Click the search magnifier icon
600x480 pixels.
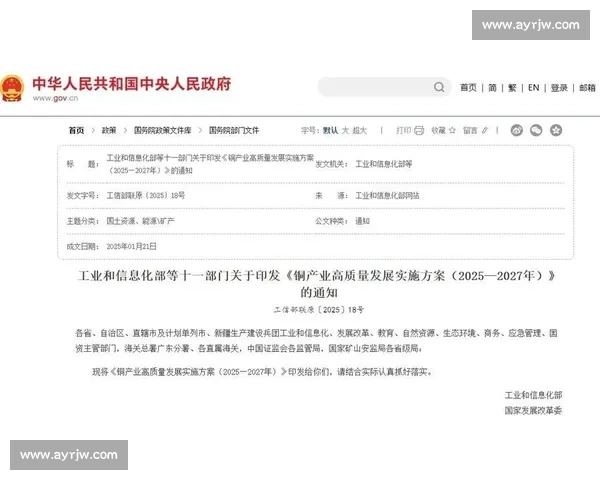[x=439, y=87]
